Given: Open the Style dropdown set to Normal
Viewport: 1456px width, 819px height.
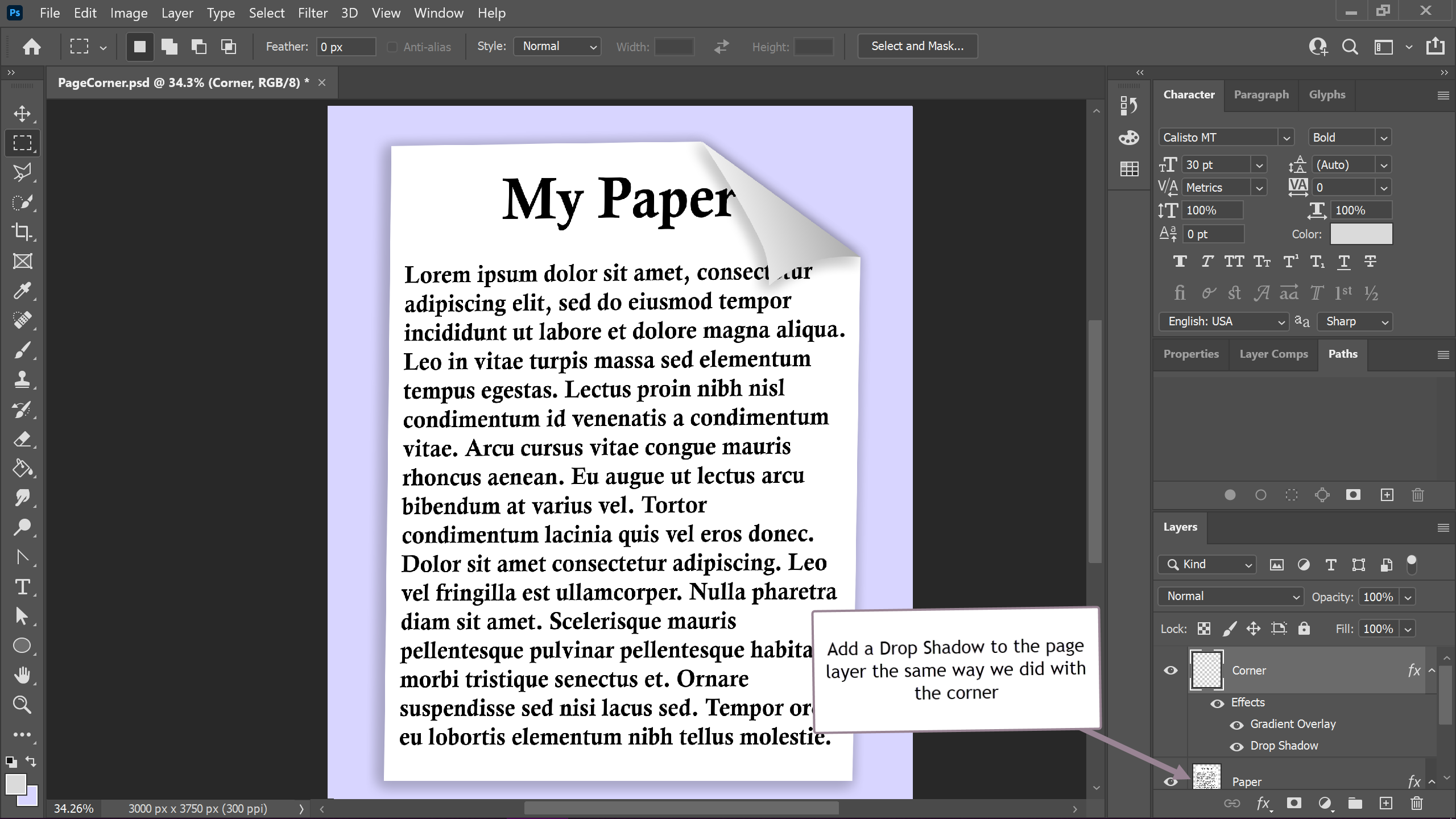Looking at the screenshot, I should (557, 47).
